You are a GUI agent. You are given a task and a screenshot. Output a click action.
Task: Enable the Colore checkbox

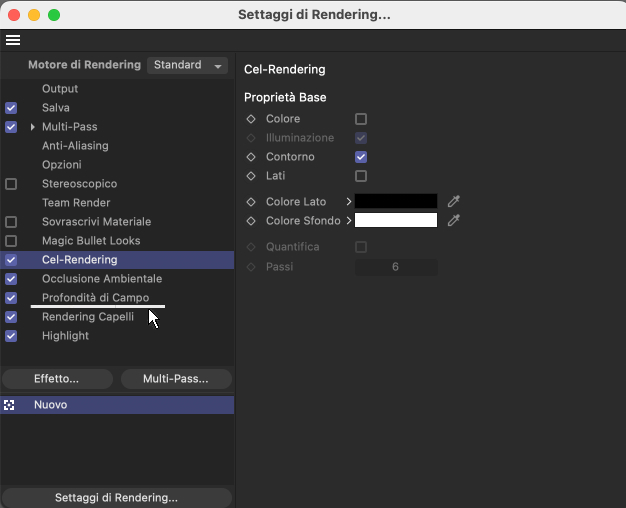tap(361, 119)
